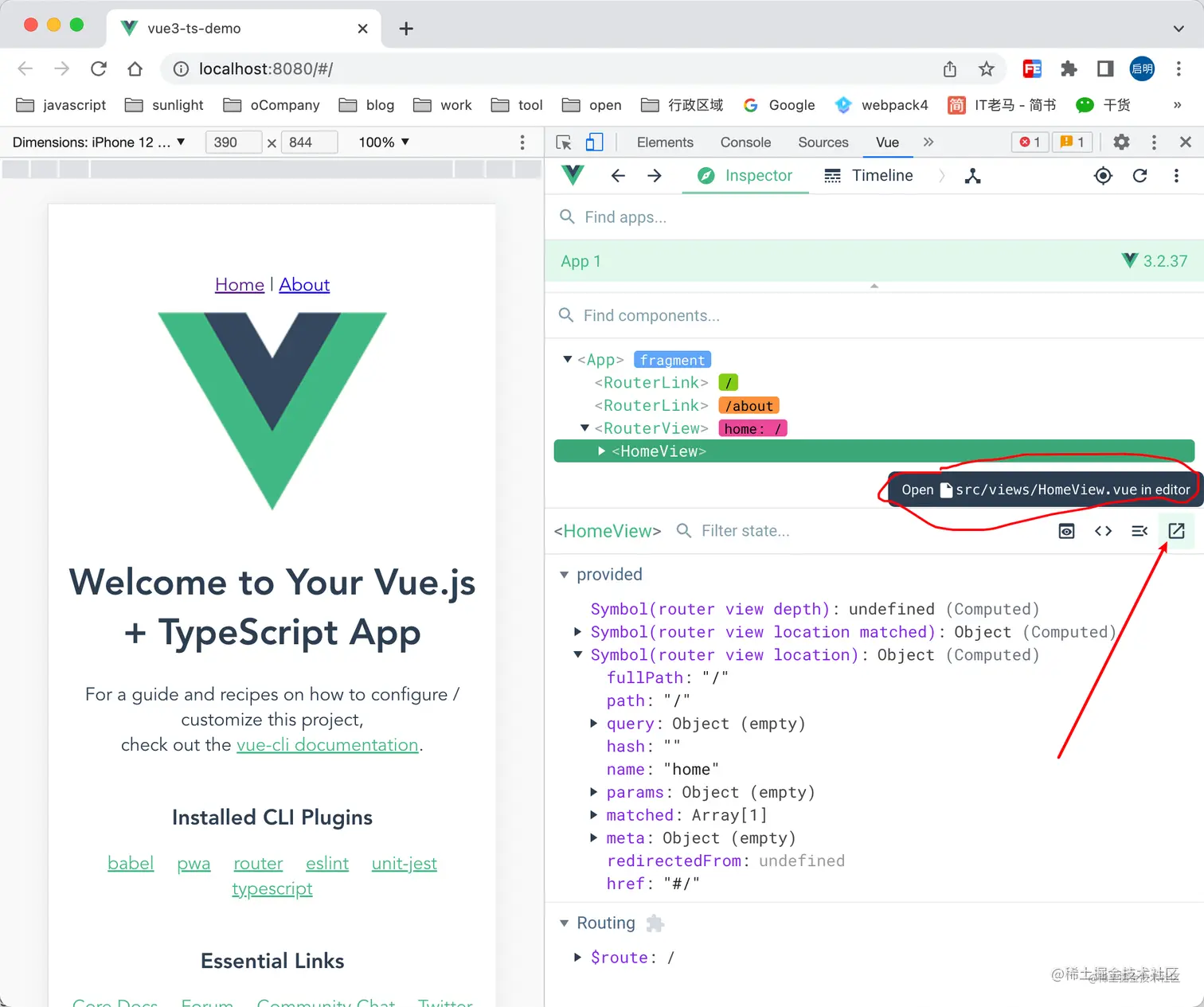Open the babel plugin link
Viewport: 1204px width, 1007px height.
point(131,864)
